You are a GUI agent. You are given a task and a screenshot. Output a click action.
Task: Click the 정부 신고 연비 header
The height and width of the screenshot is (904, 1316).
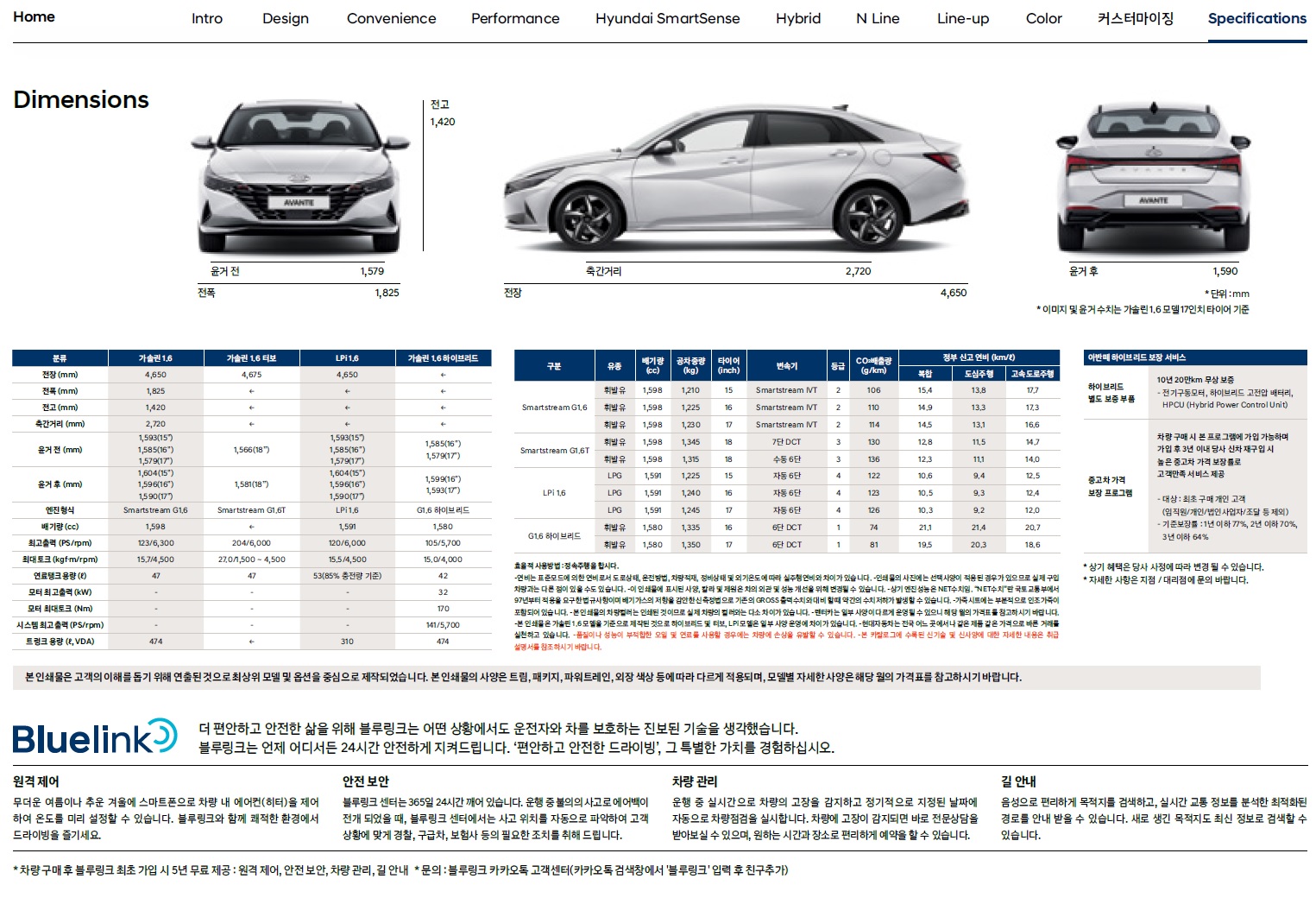coord(979,357)
